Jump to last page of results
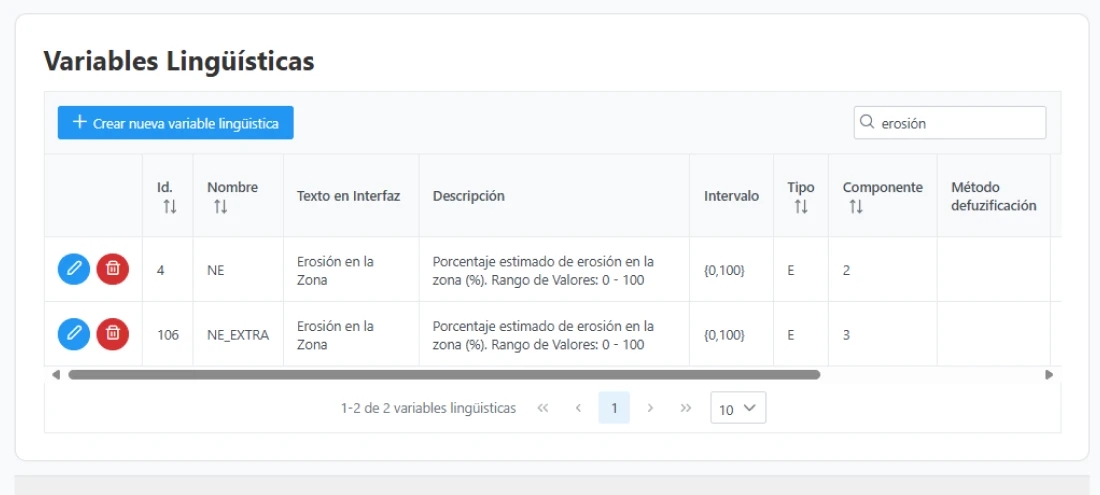Screen dimensions: 1100x495 (x=686, y=408)
